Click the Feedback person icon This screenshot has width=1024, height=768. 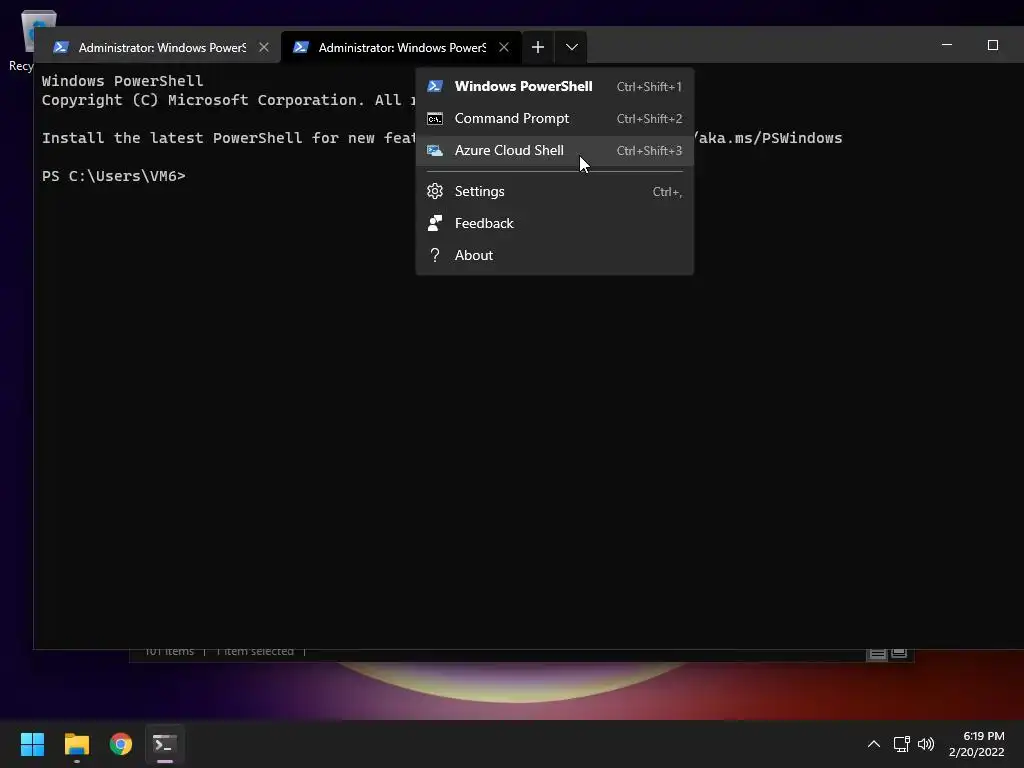pos(435,223)
